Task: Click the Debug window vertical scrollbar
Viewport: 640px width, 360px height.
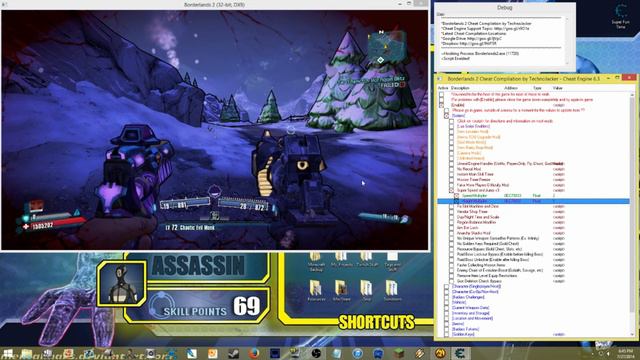Action: [x=567, y=40]
